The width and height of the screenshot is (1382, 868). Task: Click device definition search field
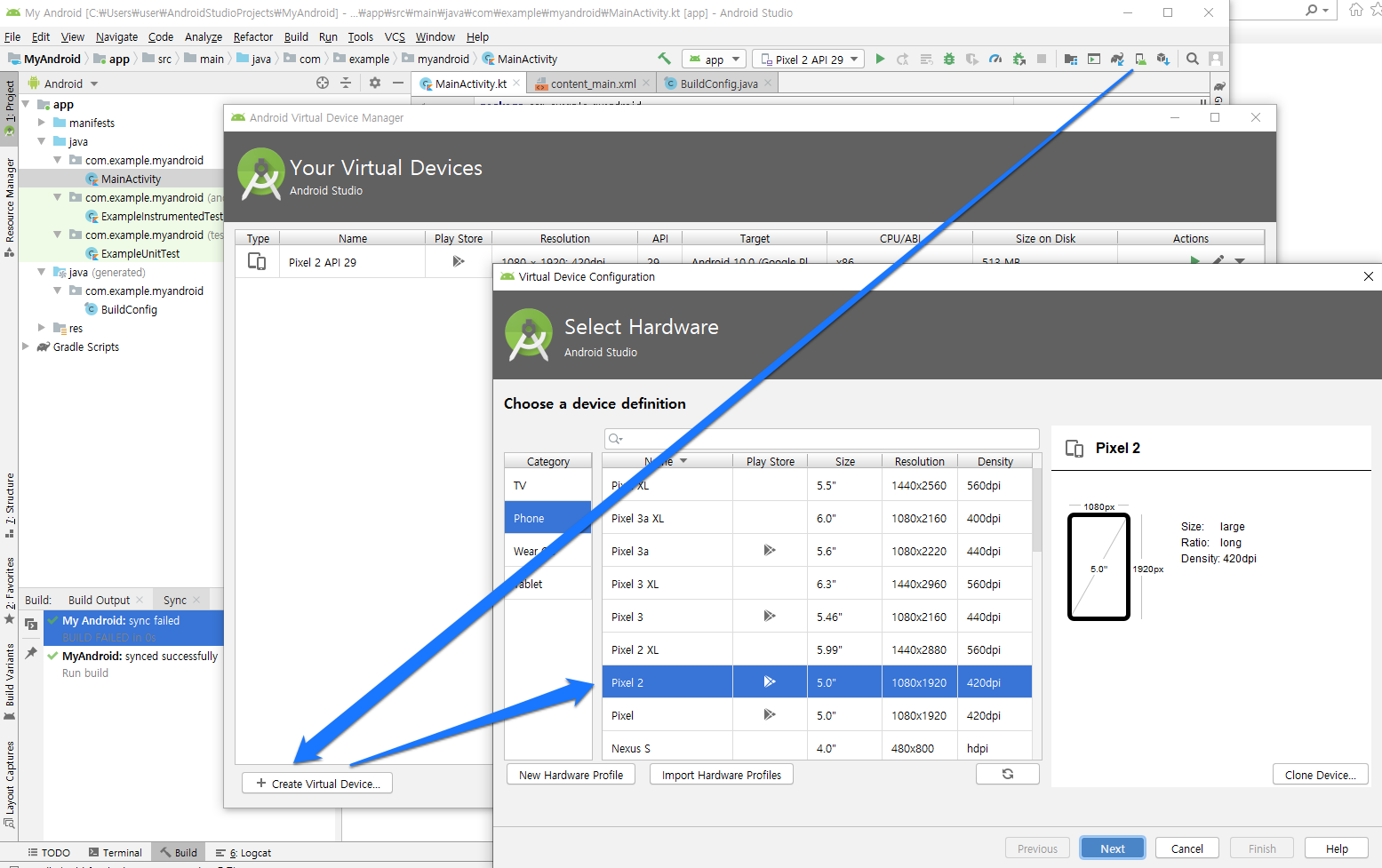(822, 438)
